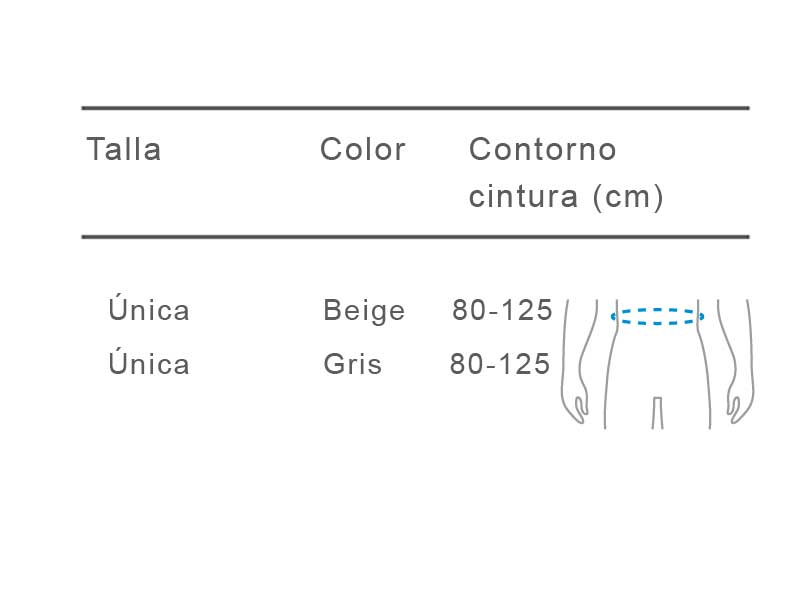The image size is (800, 600).
Task: Select the left blue dot on waistline
Action: point(614,316)
